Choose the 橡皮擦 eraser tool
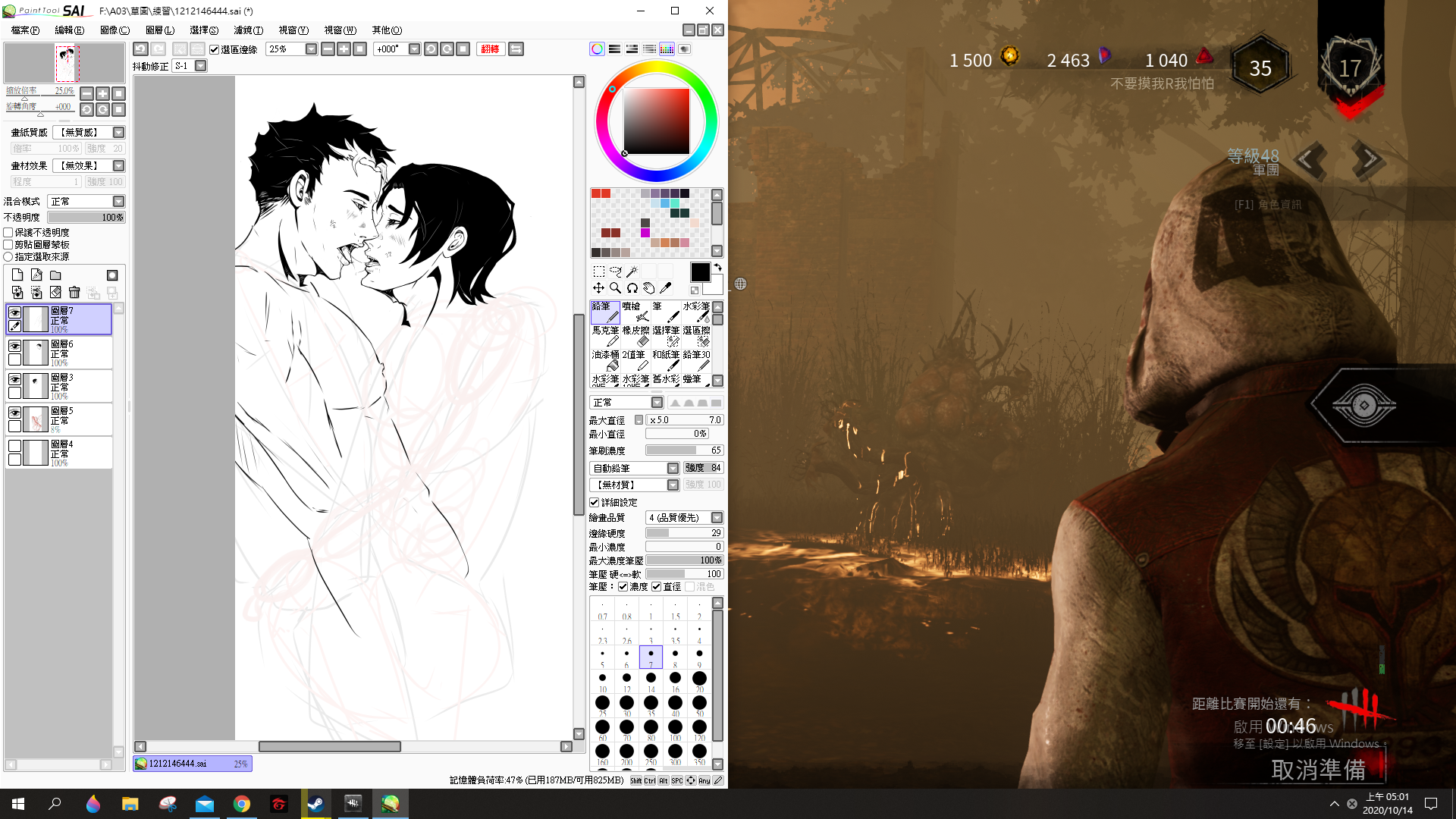 coord(635,337)
